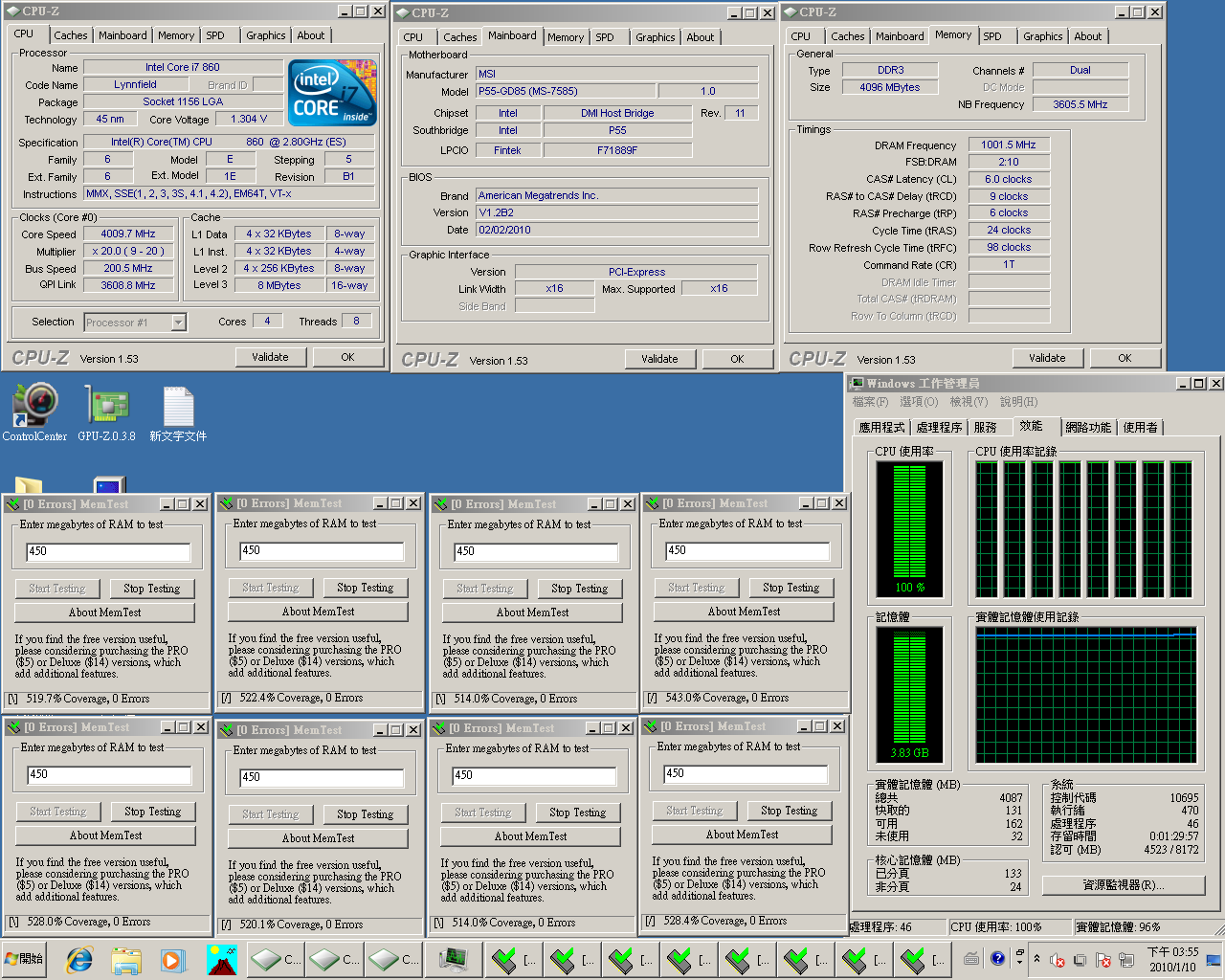Click MemTest title icon of 519.7% coverage window
This screenshot has width=1225, height=980.
[x=12, y=504]
